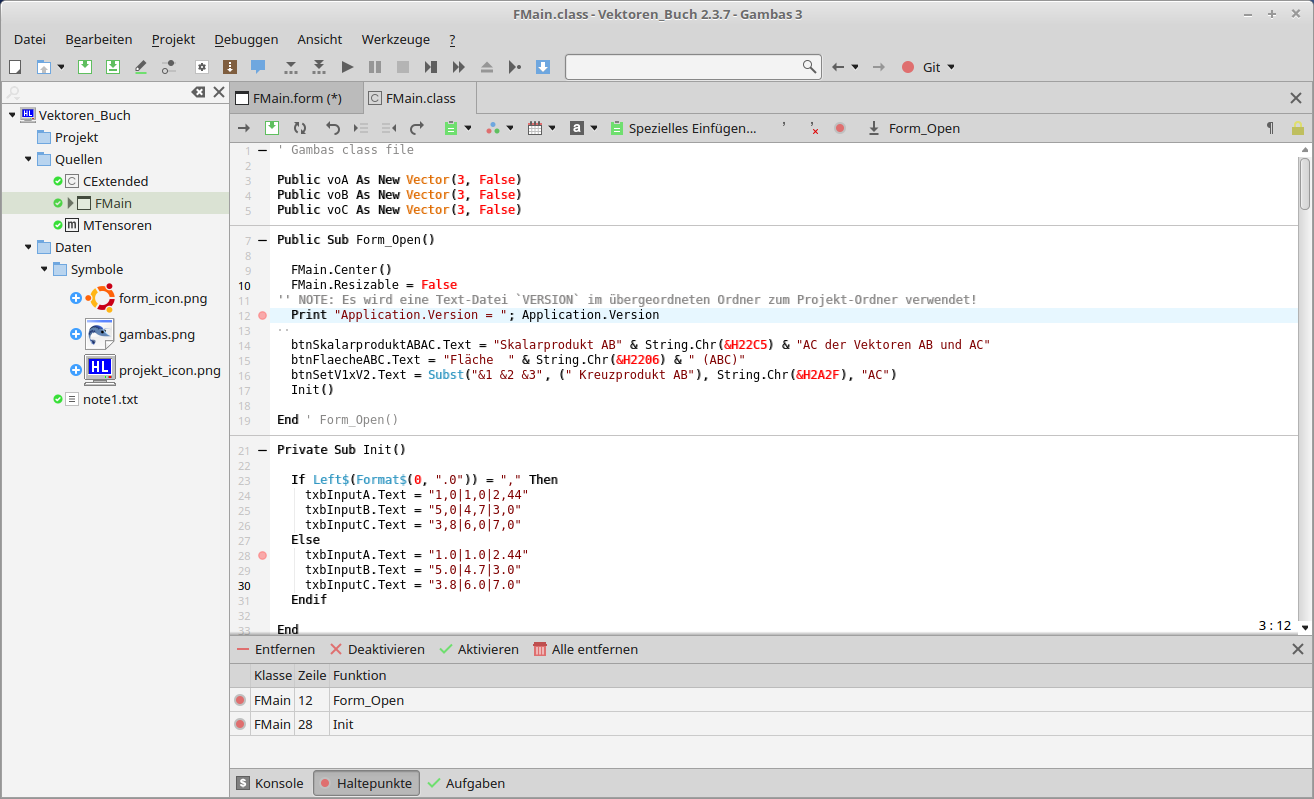Click the editor vertical scrollbar
This screenshot has width=1314, height=799.
(x=1304, y=400)
